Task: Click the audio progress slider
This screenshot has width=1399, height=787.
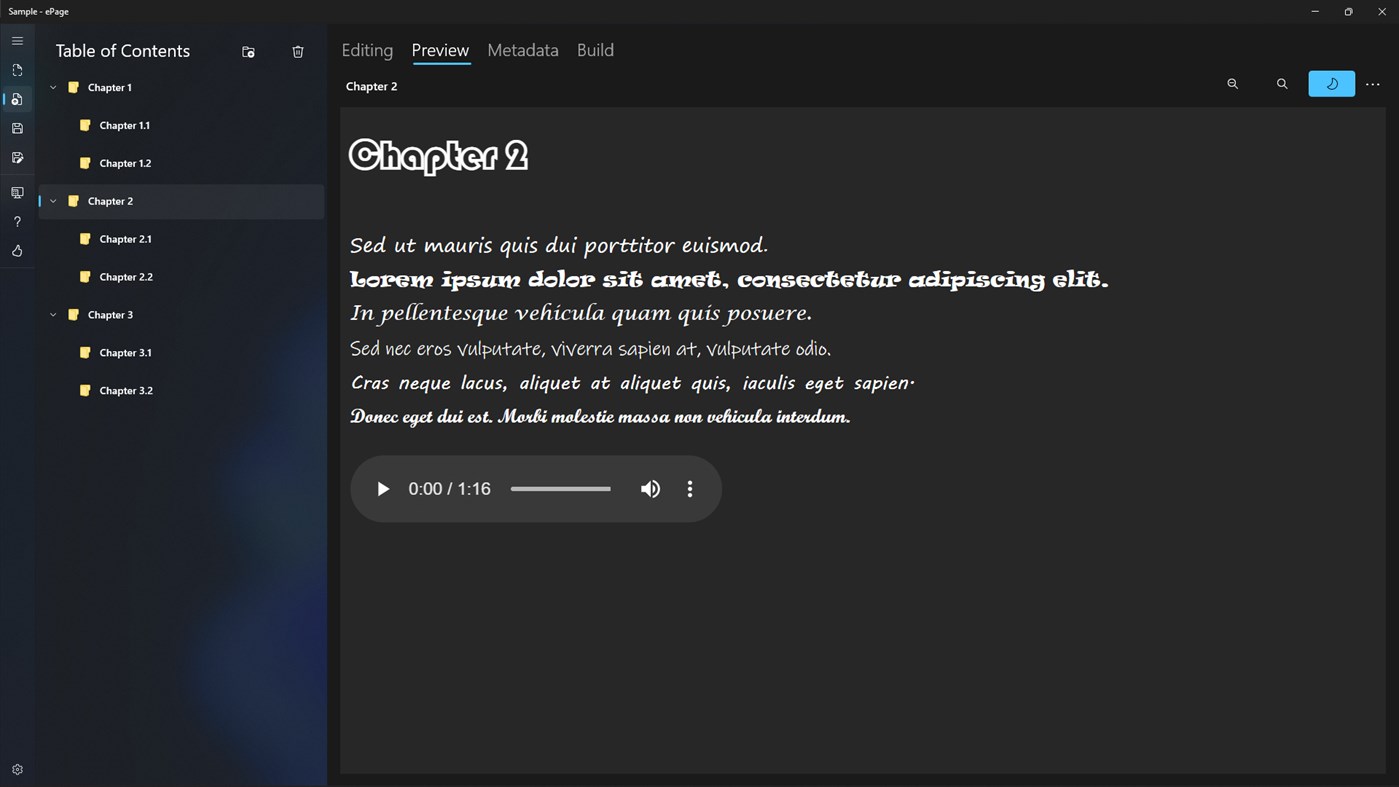Action: coord(560,488)
